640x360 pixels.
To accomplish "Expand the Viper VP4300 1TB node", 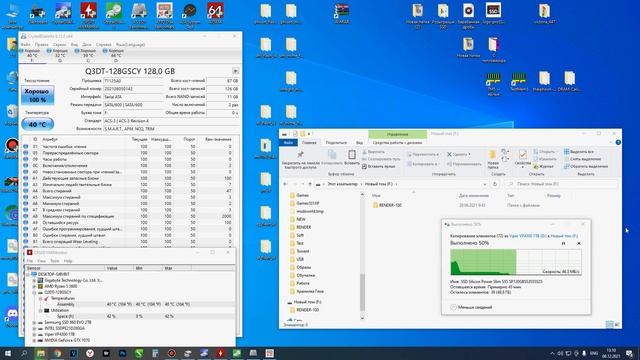I will click(34, 334).
